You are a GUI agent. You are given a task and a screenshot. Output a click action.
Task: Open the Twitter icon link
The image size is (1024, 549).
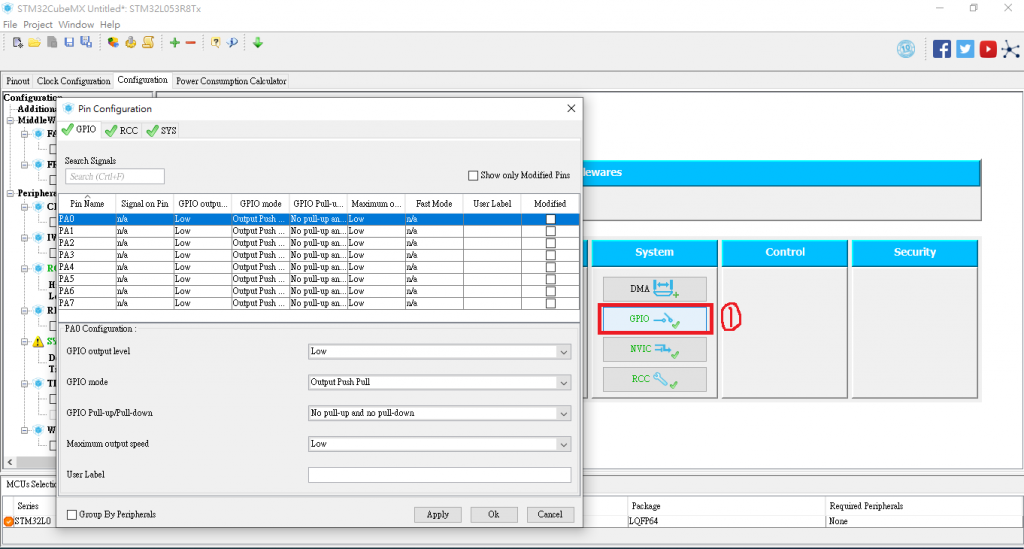965,49
